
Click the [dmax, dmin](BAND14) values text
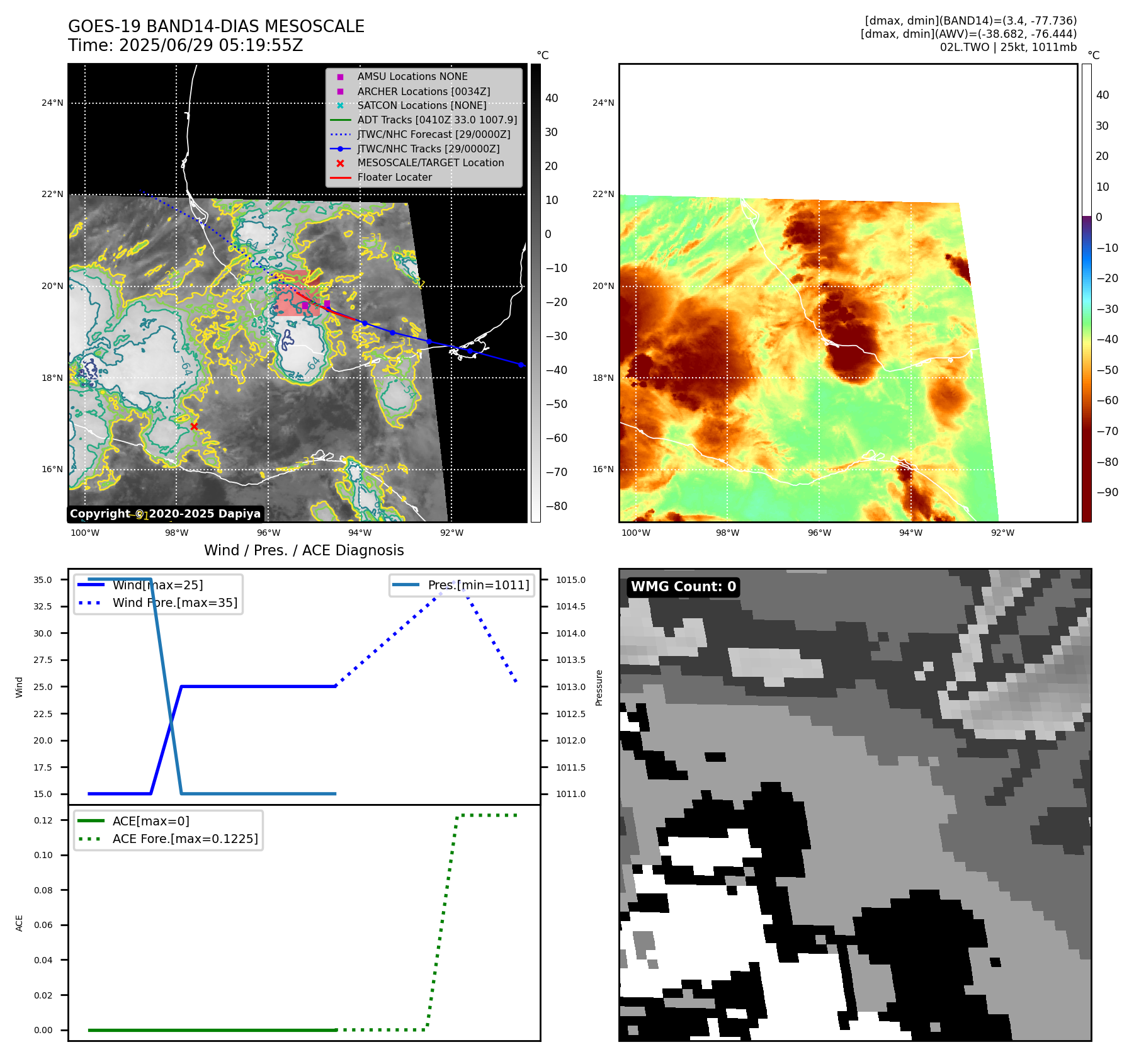click(971, 21)
